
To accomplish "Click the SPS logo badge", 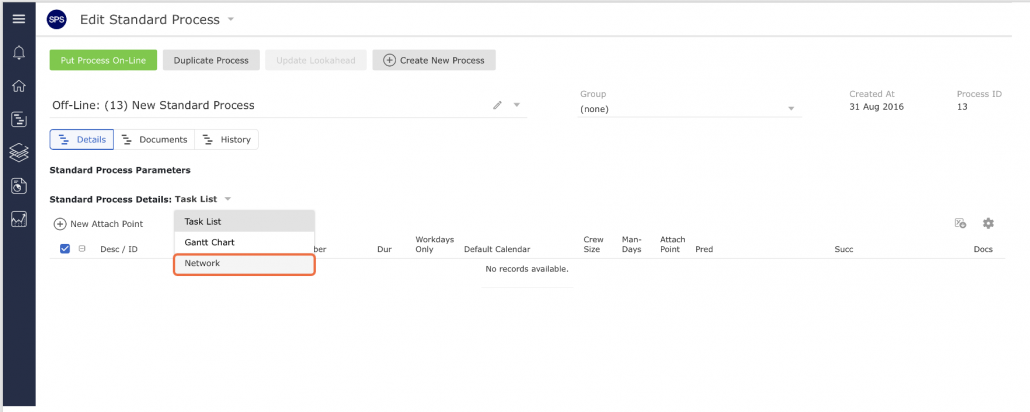I will click(56, 20).
